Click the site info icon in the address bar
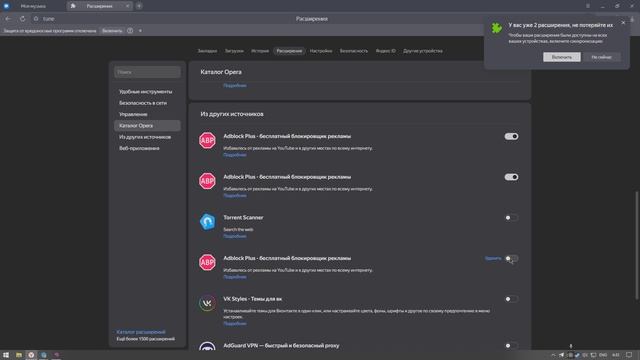 click(36, 19)
